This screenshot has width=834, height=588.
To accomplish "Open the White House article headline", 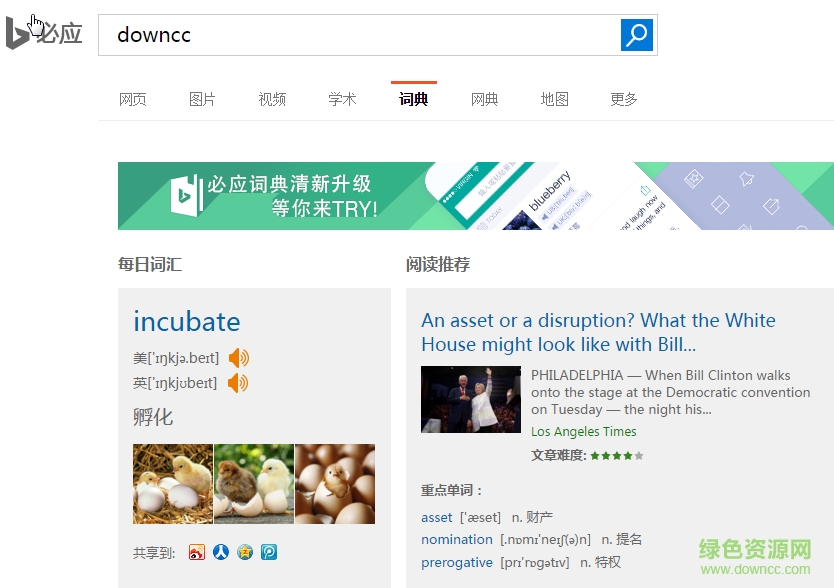I will tap(598, 333).
